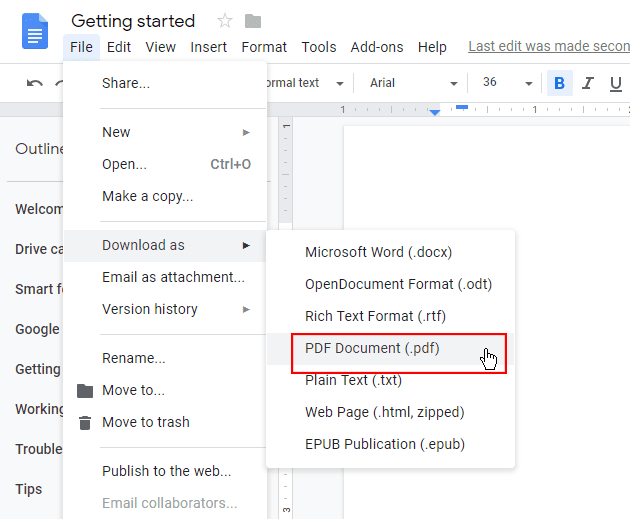
Task: Expand the Download as submenu
Action: tap(164, 245)
